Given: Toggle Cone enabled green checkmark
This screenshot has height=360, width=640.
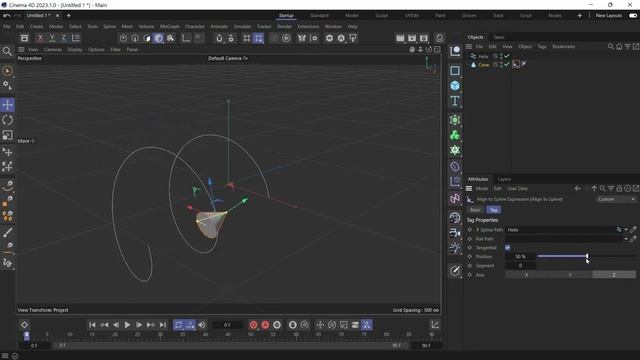Looking at the screenshot, I should 507,64.
